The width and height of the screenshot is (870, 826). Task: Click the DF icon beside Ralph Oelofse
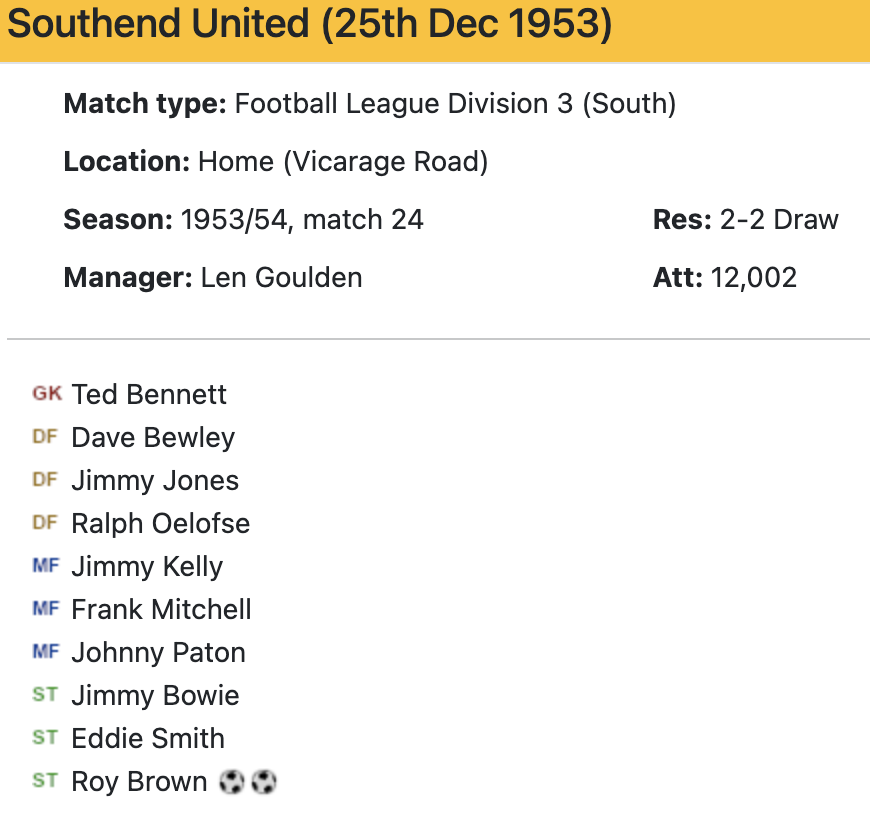[45, 523]
